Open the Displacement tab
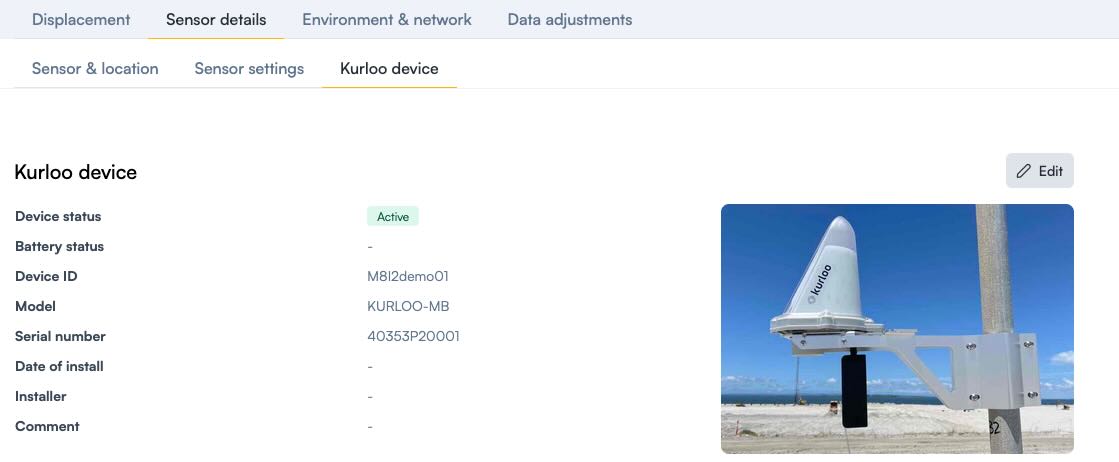 [81, 19]
